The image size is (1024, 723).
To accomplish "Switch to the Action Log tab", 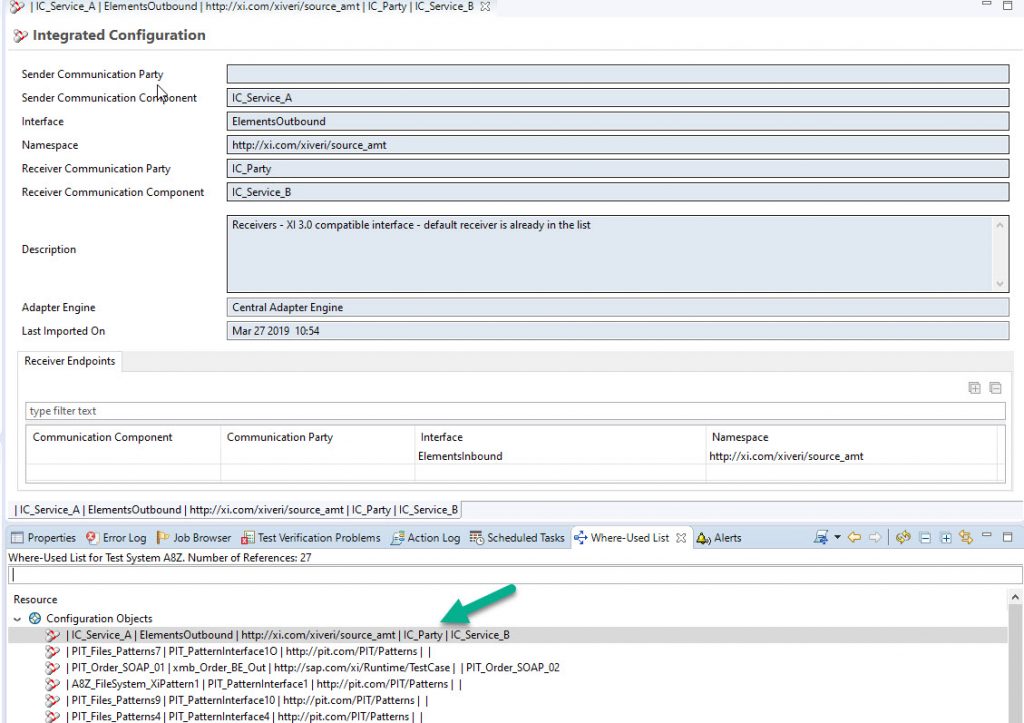I will pyautogui.click(x=426, y=538).
